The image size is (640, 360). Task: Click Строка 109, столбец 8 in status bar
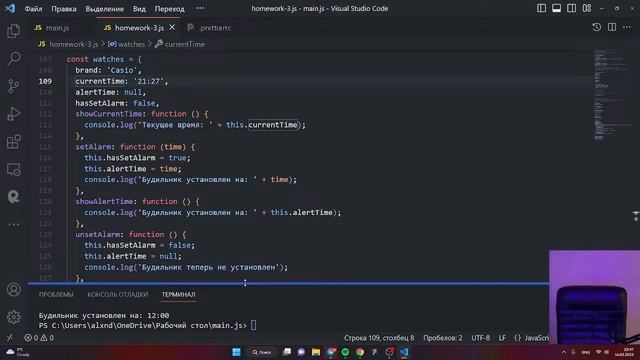(x=379, y=338)
